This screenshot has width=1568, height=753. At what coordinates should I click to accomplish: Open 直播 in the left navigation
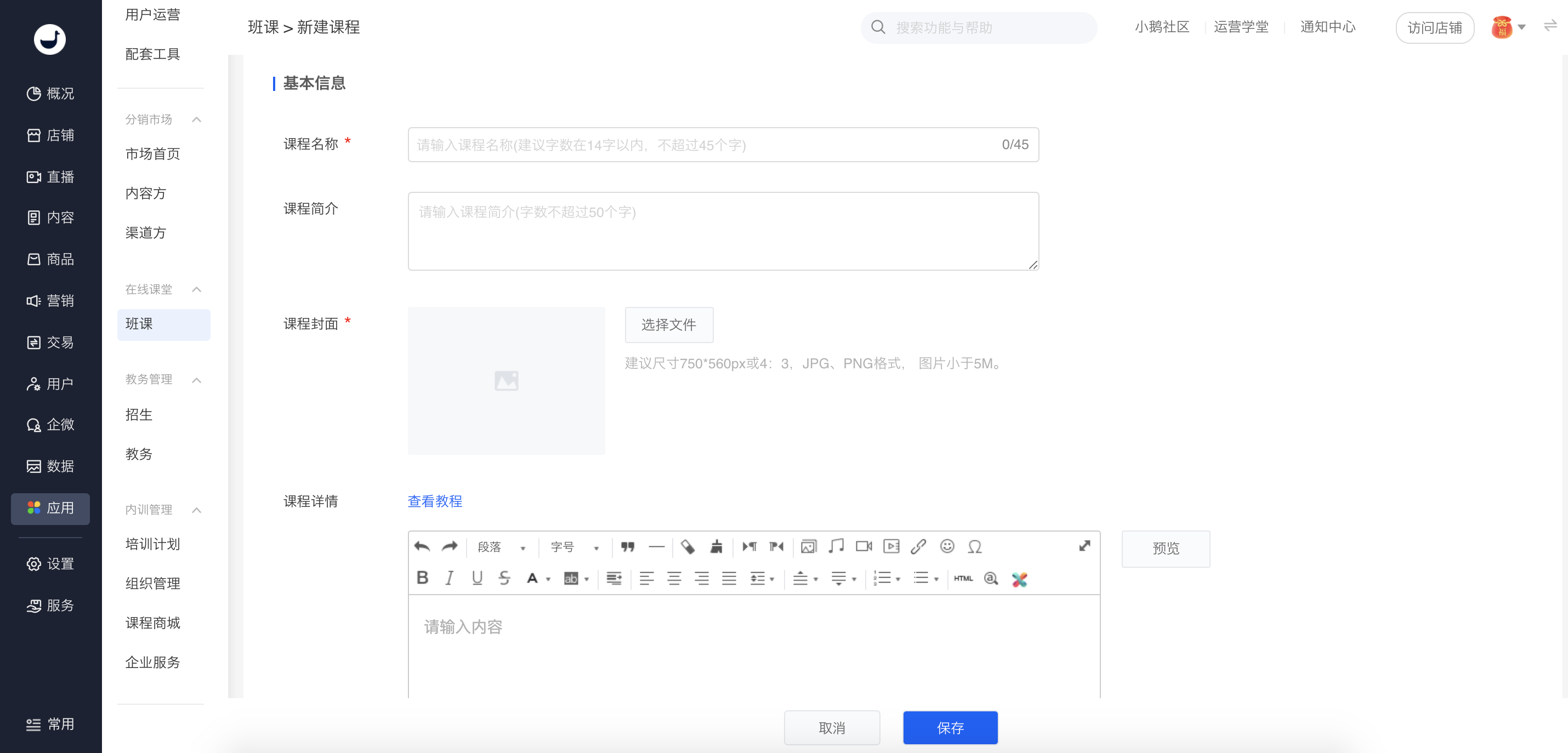pyautogui.click(x=50, y=177)
